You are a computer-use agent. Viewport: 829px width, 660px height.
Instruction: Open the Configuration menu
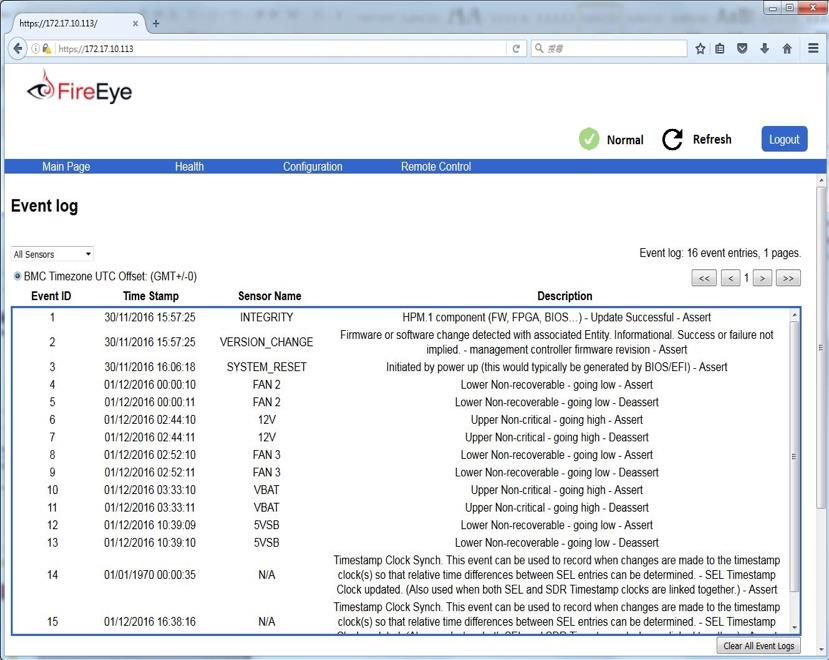tap(312, 167)
